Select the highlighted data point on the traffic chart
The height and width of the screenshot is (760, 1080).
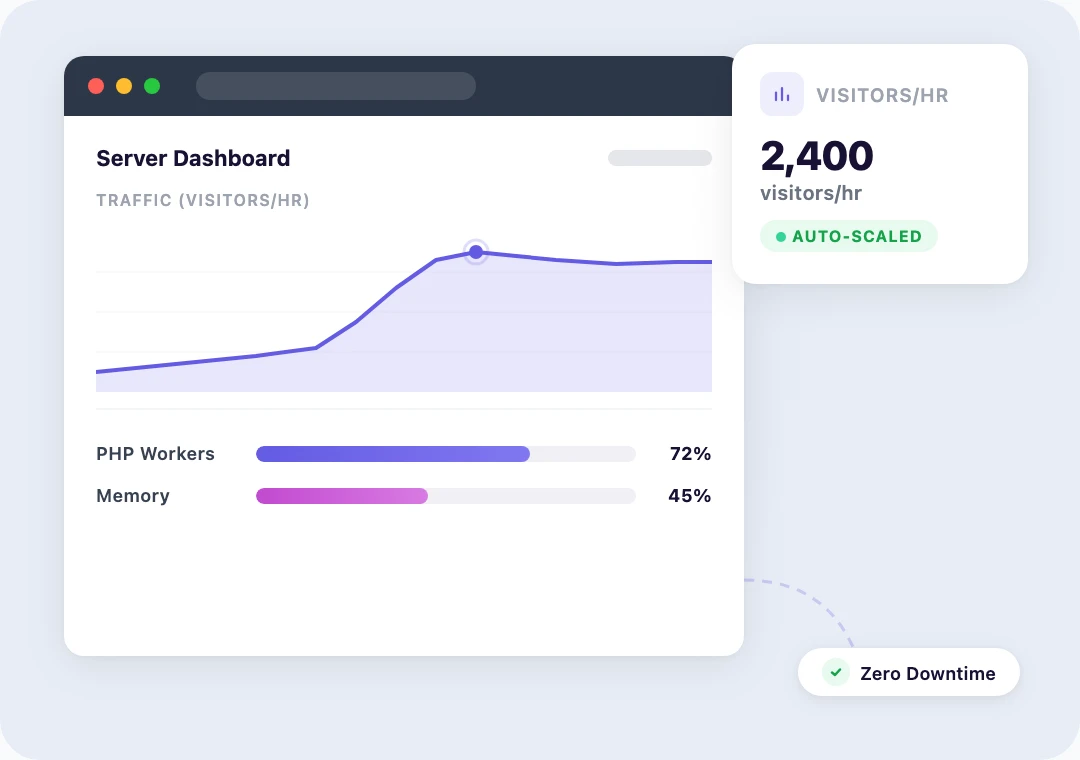click(476, 252)
